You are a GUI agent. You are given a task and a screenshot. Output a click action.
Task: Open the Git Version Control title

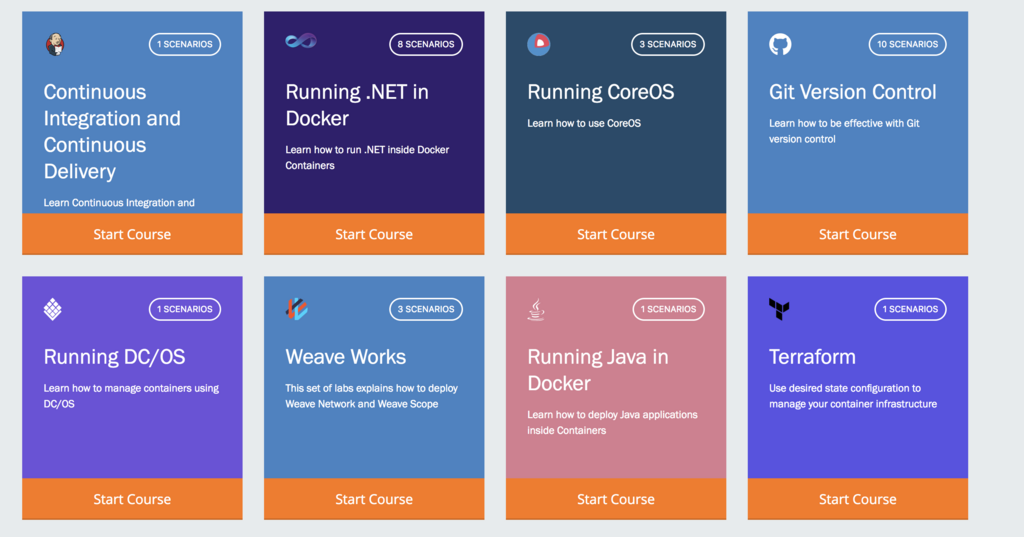coord(852,92)
